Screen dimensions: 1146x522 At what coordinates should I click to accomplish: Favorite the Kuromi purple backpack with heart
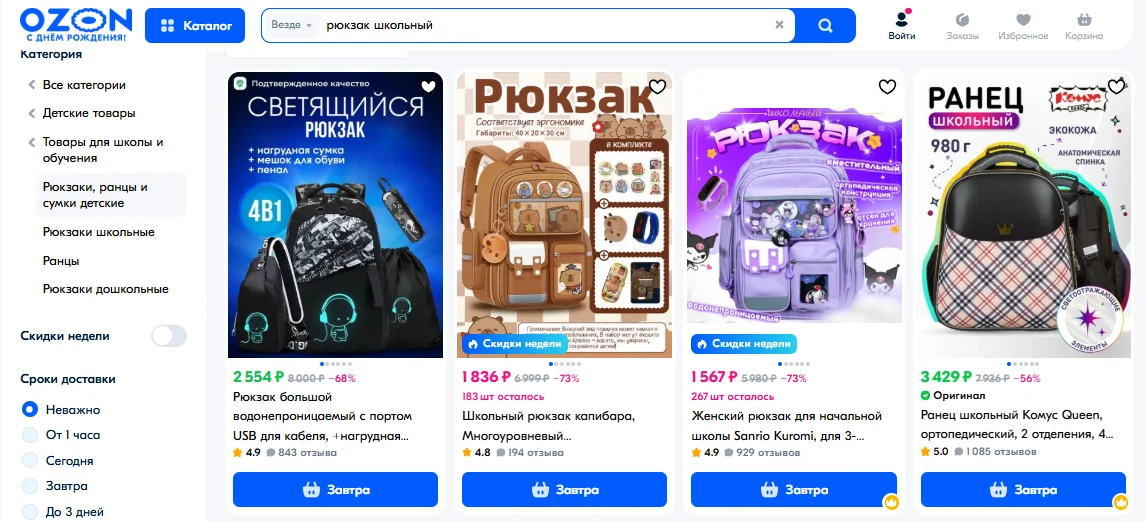coord(887,87)
